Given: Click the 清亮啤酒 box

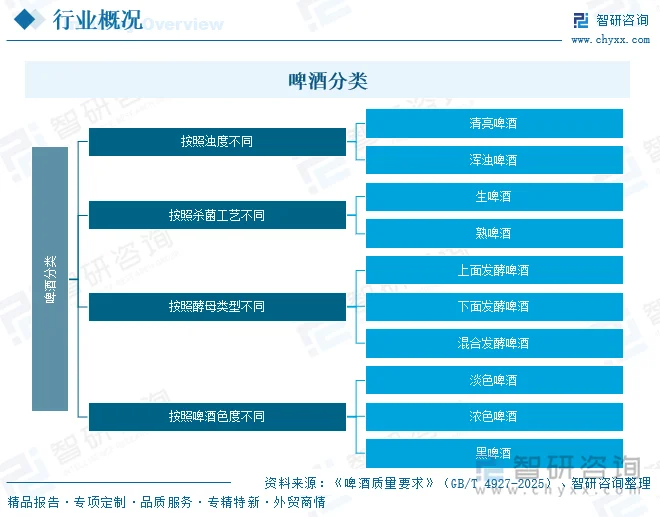Looking at the screenshot, I should click(x=494, y=123).
